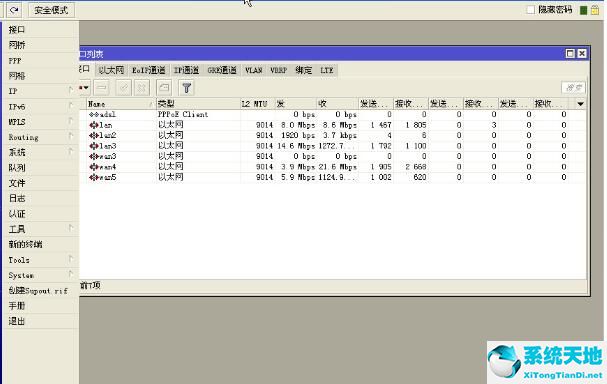
Task: Switch to the GRE通道 tab
Action: [x=222, y=70]
